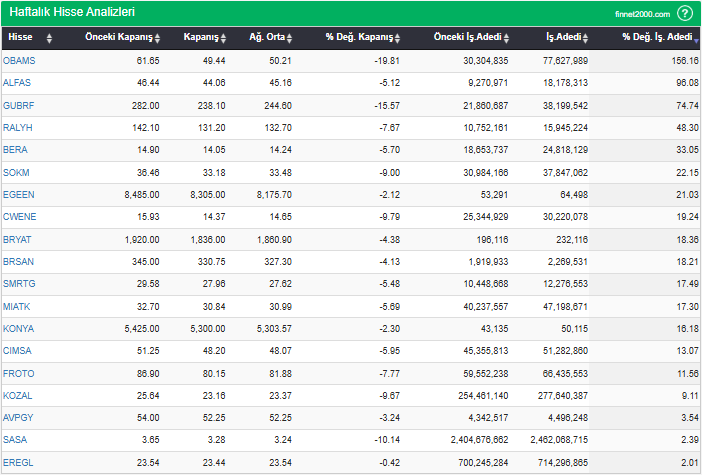This screenshot has height=475, width=702.
Task: Open the KONYA stock link
Action: tap(18, 329)
